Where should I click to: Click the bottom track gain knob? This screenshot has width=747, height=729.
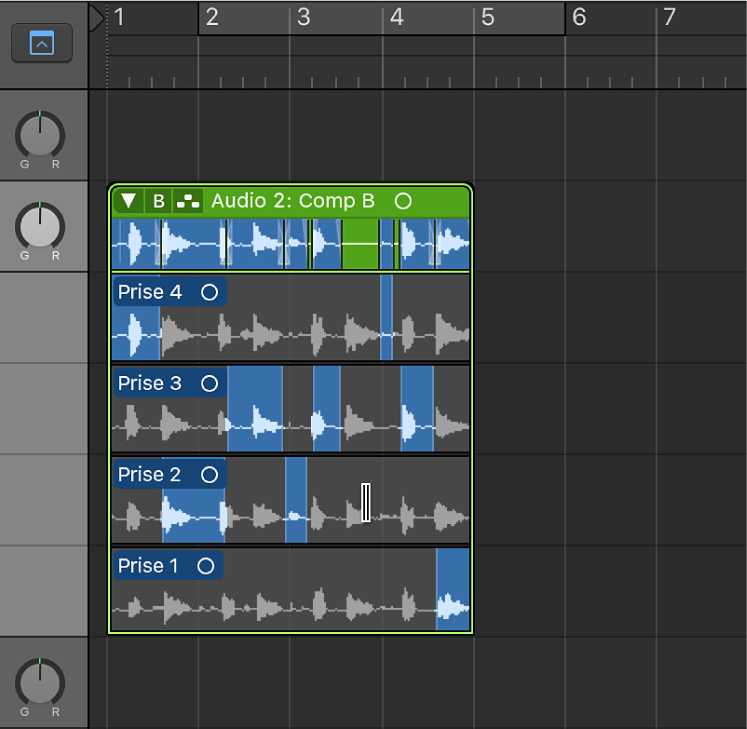[40, 682]
